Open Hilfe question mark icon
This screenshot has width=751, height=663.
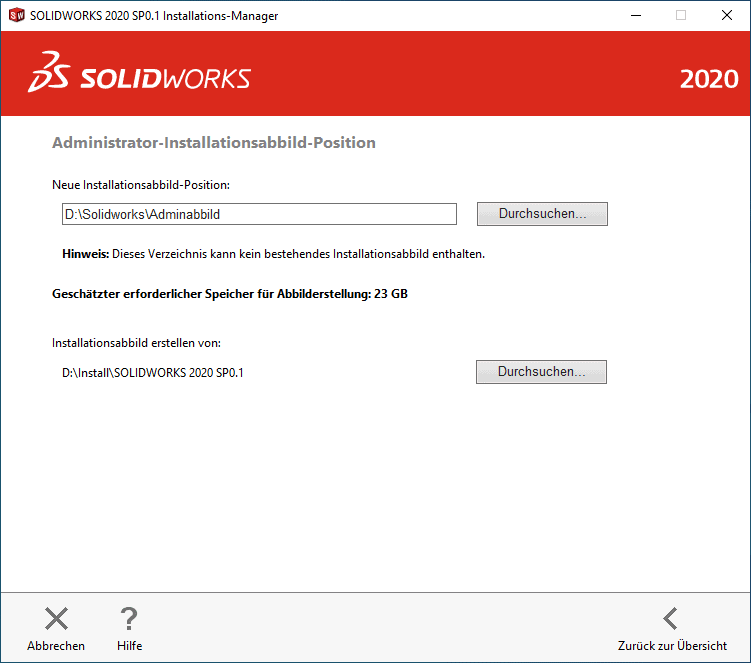click(x=129, y=618)
